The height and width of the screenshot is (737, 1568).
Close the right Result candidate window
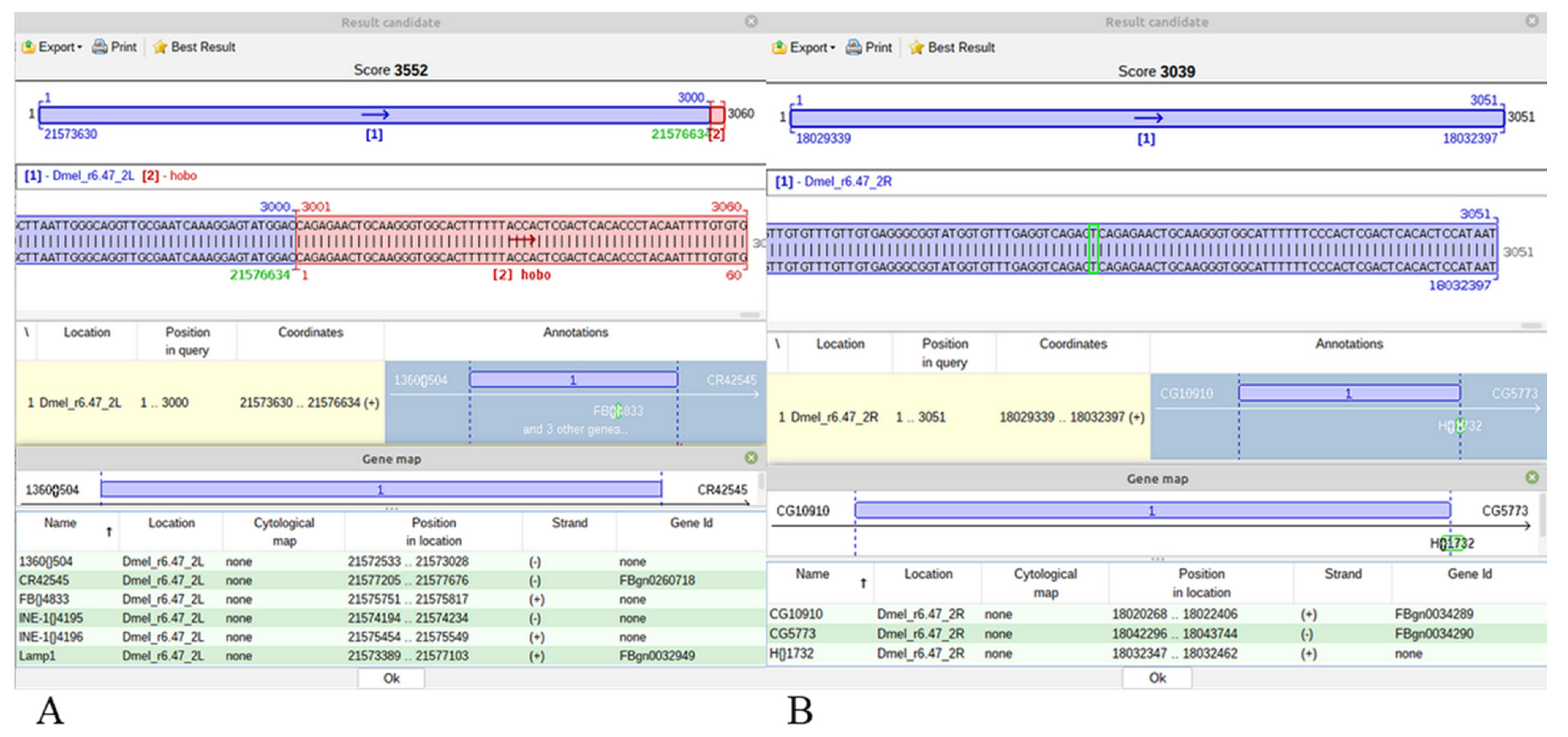pyautogui.click(x=1532, y=21)
